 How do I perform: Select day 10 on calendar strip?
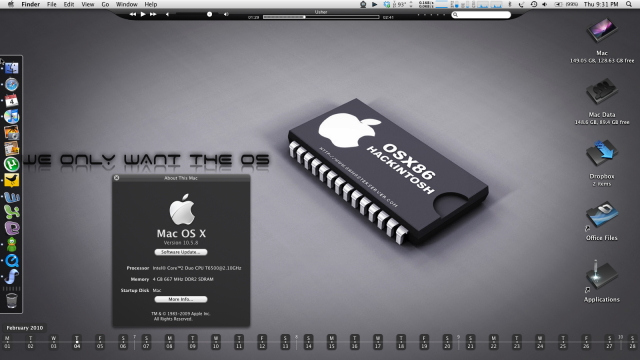click(x=216, y=342)
